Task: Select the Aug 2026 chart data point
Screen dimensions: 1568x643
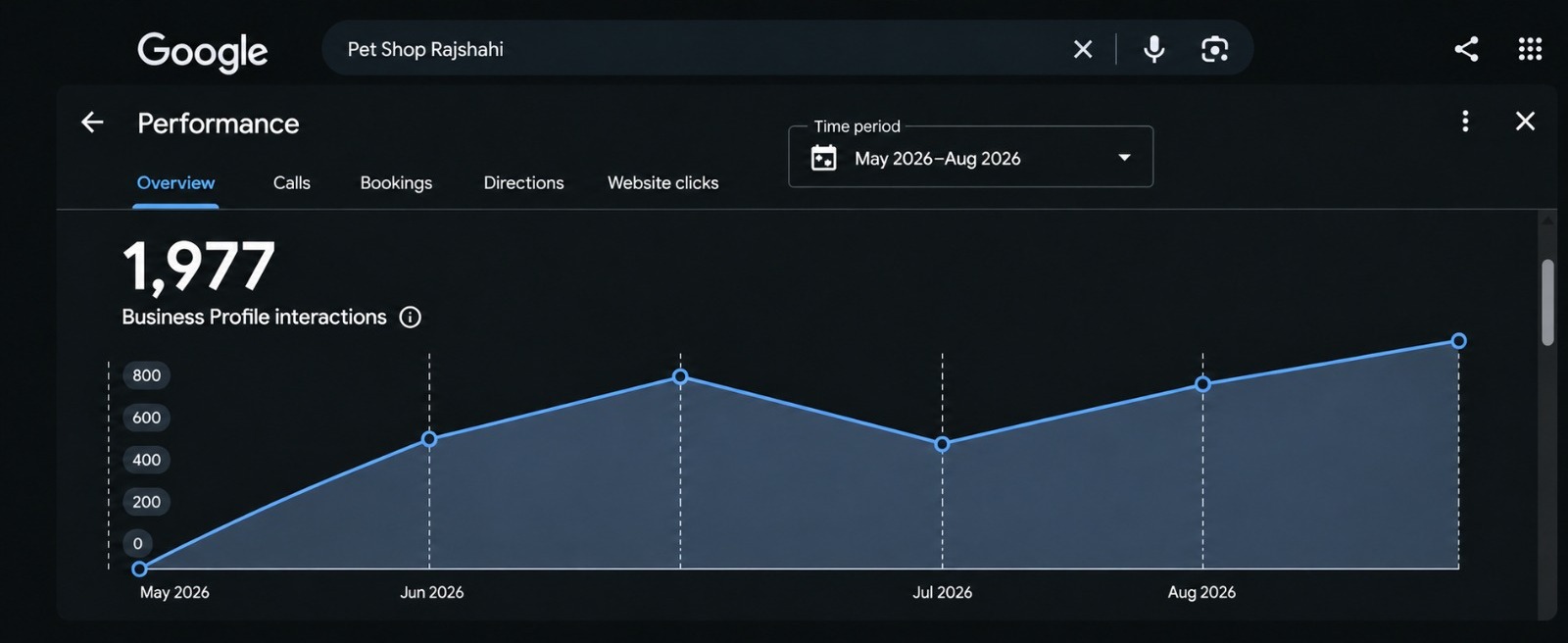Action: click(1202, 384)
